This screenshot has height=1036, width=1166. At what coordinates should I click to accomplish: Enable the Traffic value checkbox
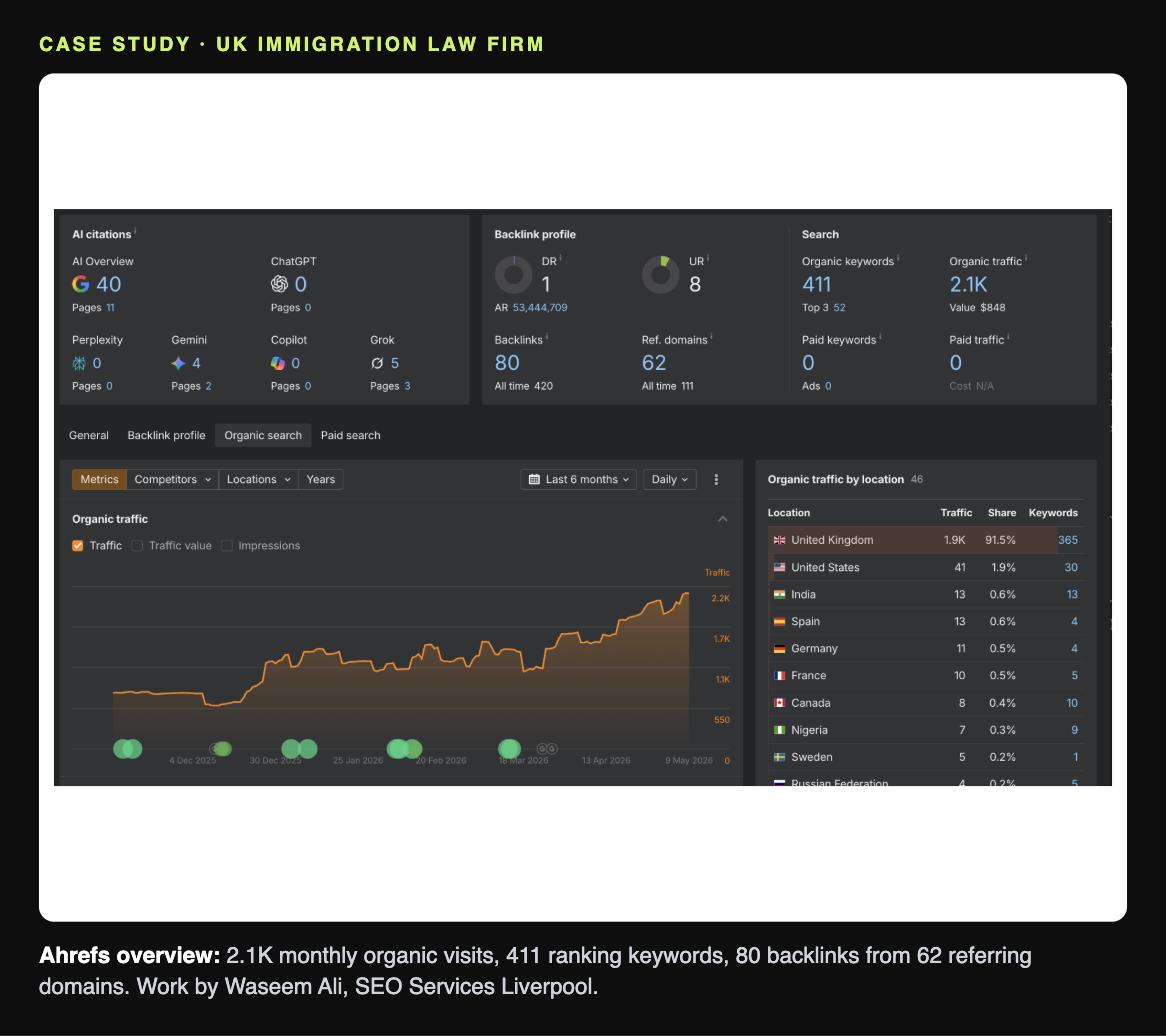coord(137,546)
